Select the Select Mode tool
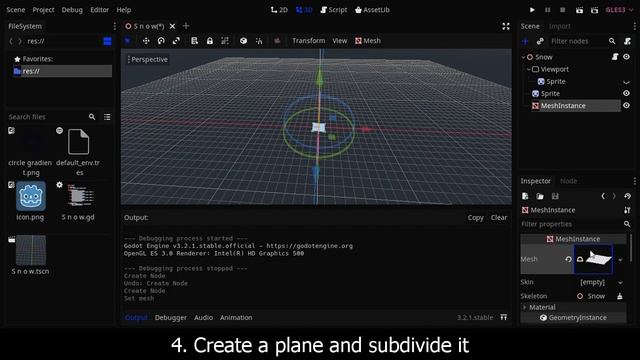This screenshot has width=640, height=360. [x=128, y=41]
